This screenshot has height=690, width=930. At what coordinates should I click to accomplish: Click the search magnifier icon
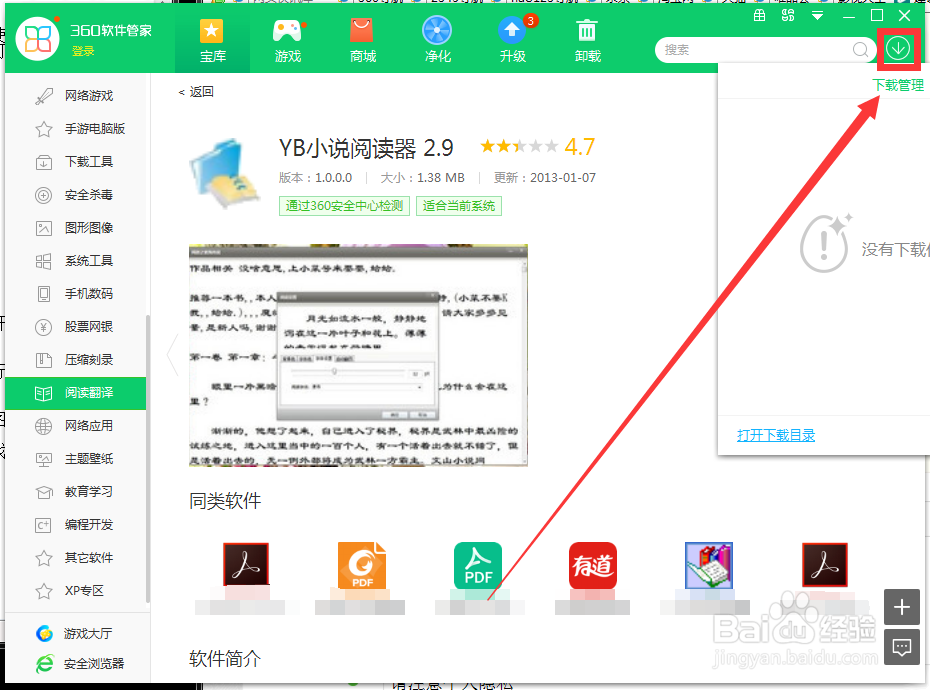[860, 50]
